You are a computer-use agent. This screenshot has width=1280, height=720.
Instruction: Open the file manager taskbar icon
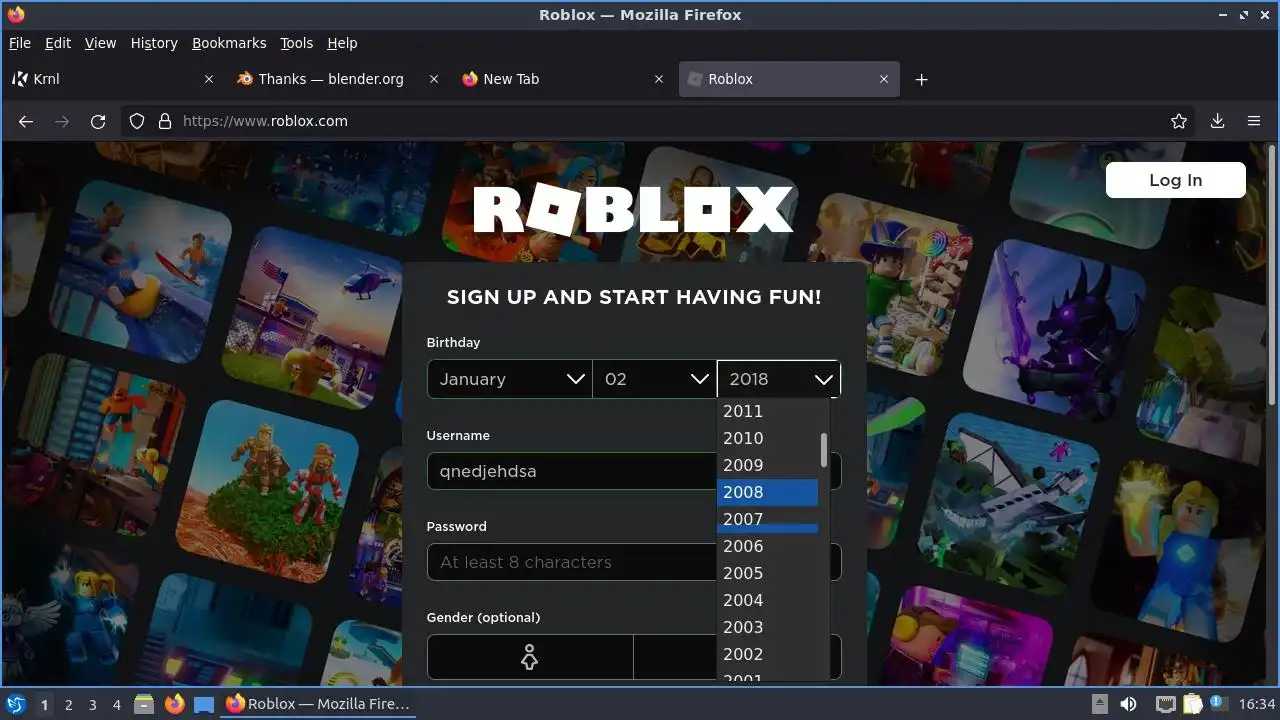(x=144, y=705)
